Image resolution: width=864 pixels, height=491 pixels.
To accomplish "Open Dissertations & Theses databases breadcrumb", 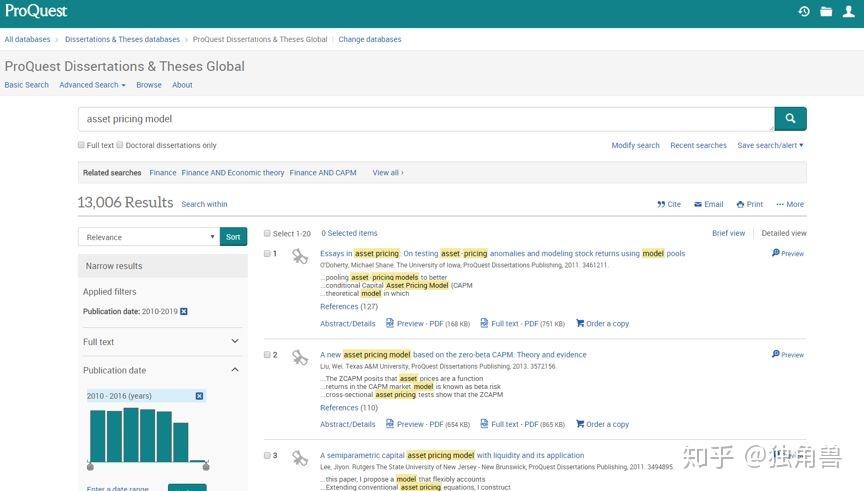I will (122, 40).
